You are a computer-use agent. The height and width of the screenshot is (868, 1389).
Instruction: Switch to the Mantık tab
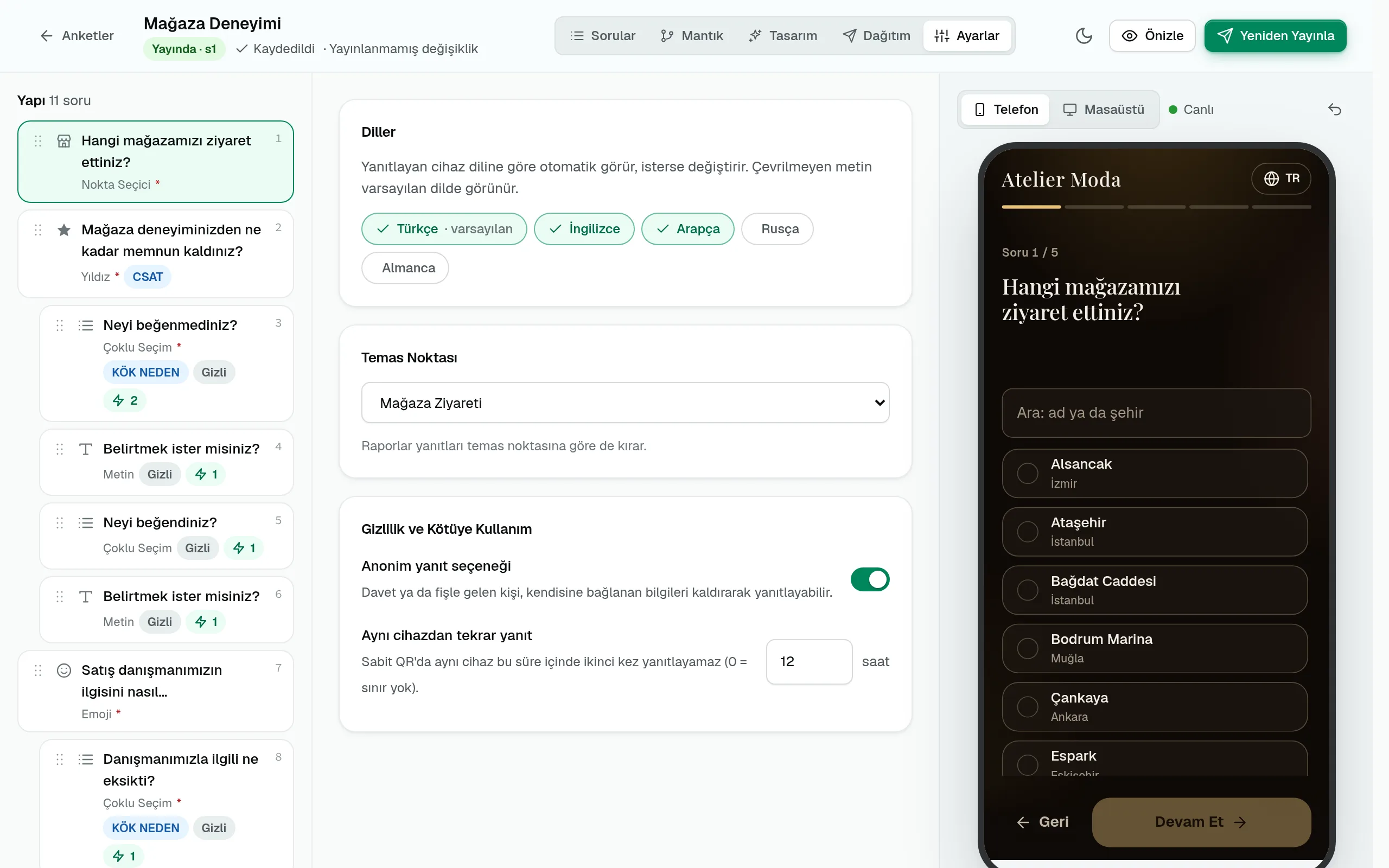tap(692, 36)
